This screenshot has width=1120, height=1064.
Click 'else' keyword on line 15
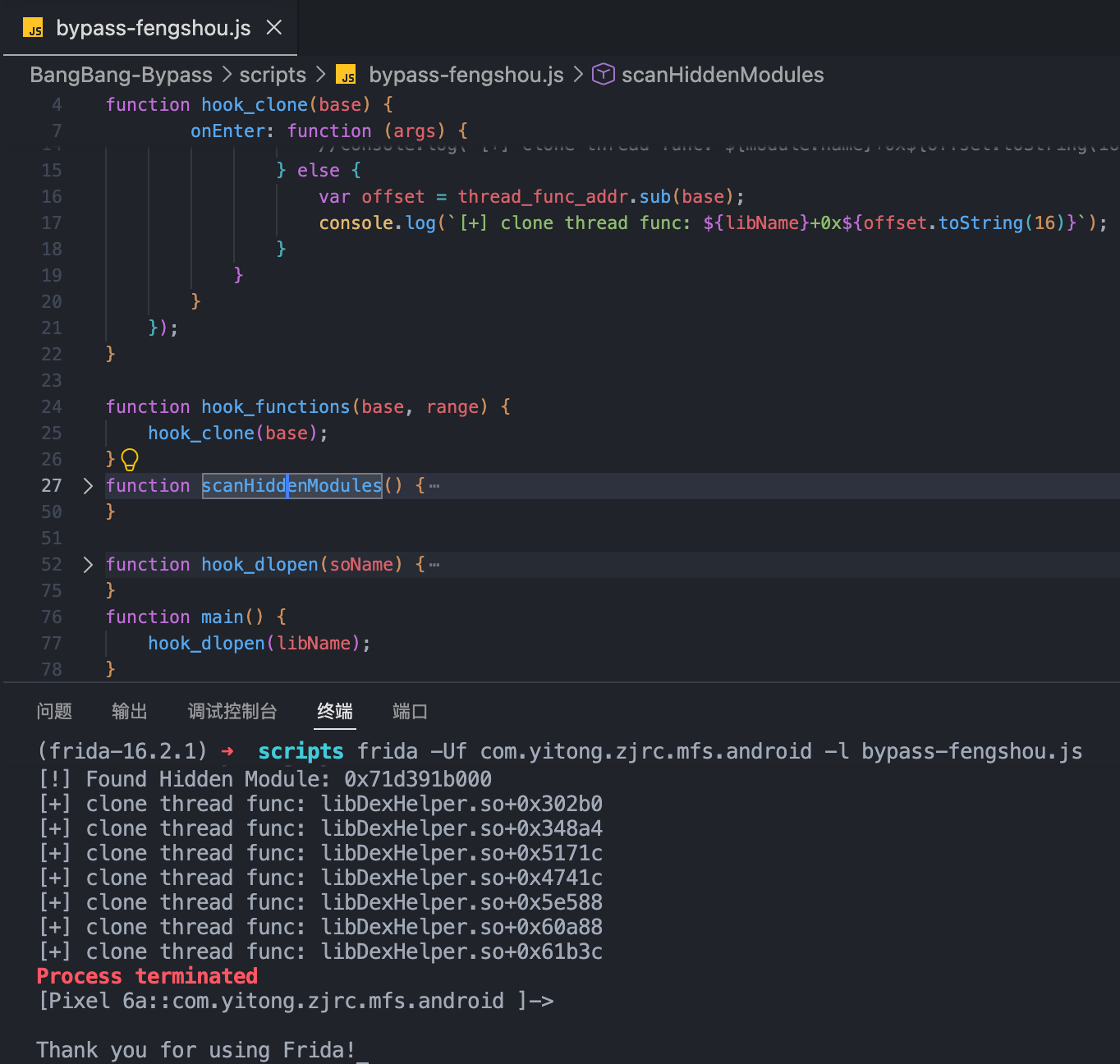(x=319, y=171)
